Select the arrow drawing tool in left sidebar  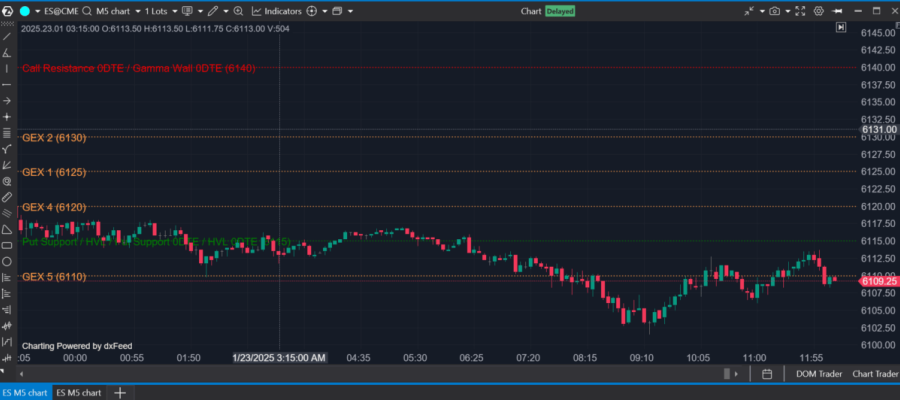[7, 101]
